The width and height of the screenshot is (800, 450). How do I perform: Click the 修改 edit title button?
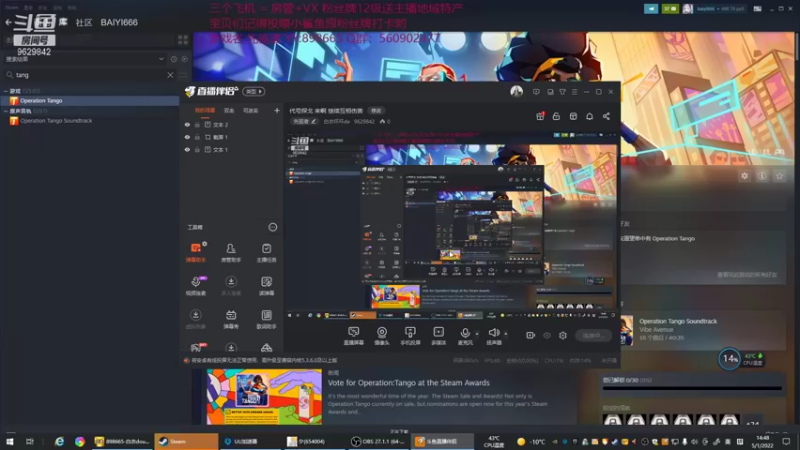pyautogui.click(x=377, y=110)
